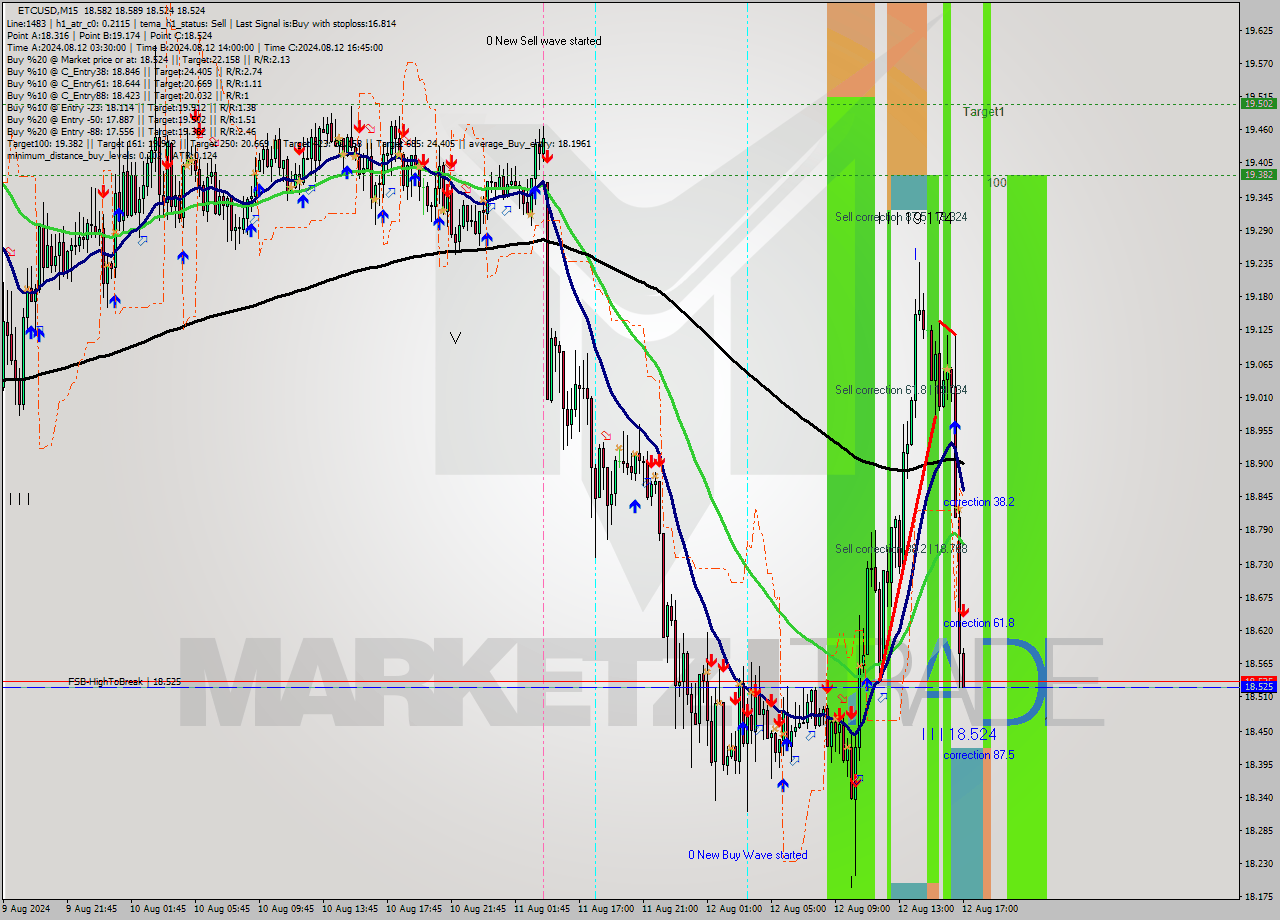Image resolution: width=1280 pixels, height=920 pixels.
Task: Click the 18.175 price on the axis
Action: (x=1258, y=897)
